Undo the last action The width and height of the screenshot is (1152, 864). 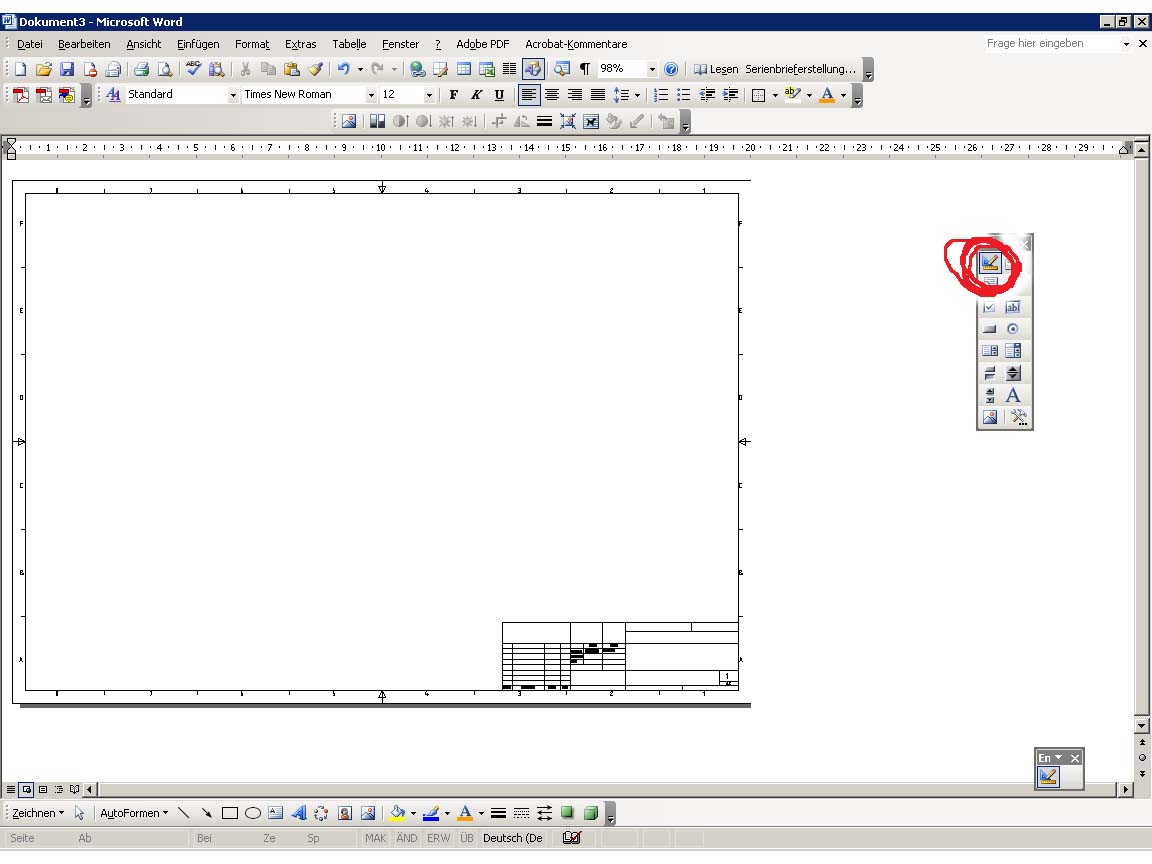[x=343, y=69]
